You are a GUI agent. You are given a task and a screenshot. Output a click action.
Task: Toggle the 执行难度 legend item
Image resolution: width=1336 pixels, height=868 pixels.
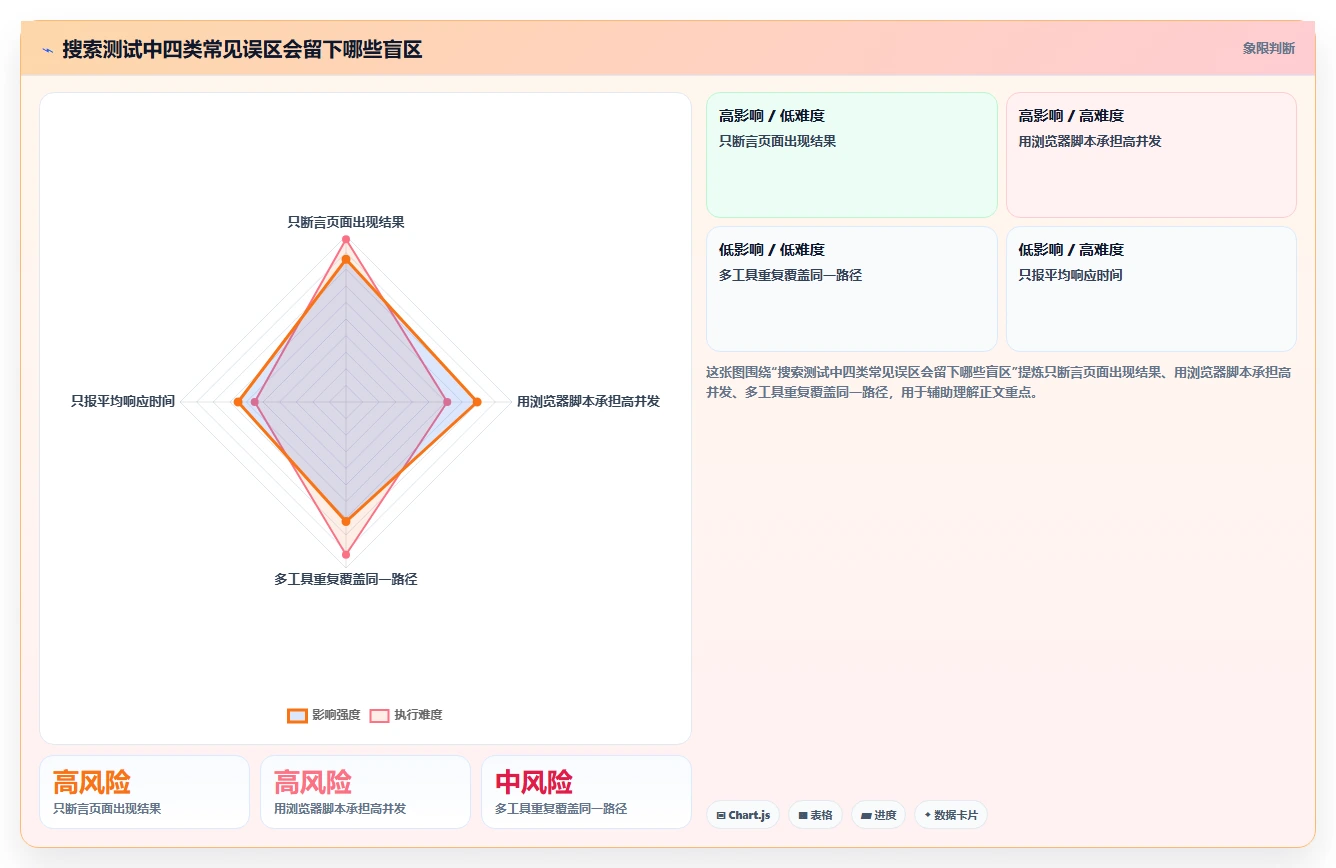point(406,715)
